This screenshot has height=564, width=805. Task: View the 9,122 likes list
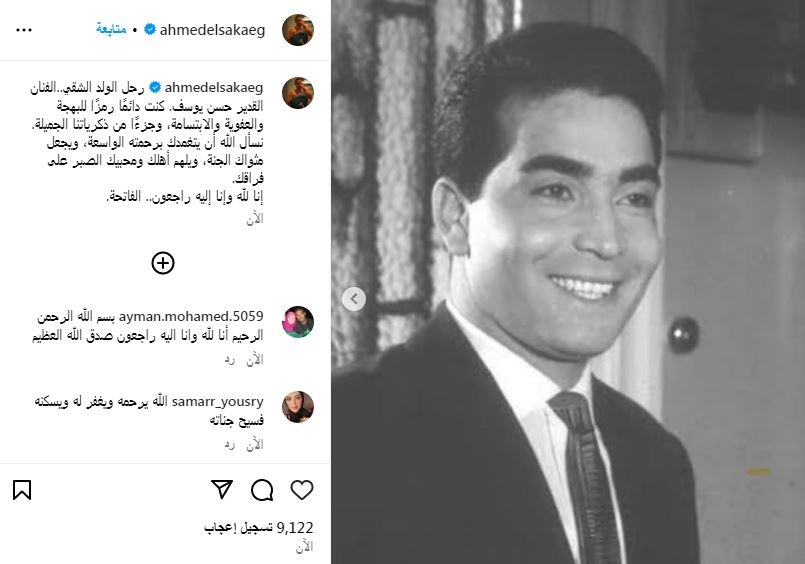click(x=258, y=528)
